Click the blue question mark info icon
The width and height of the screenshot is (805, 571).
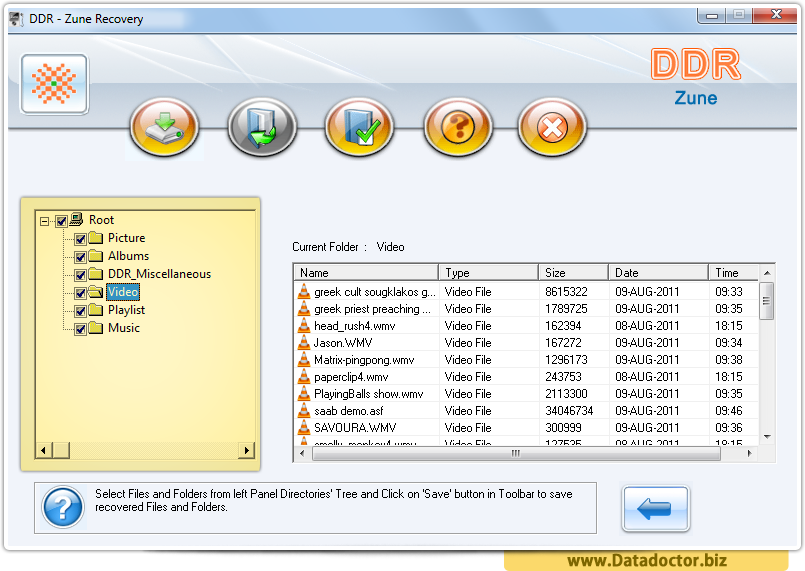pos(63,507)
